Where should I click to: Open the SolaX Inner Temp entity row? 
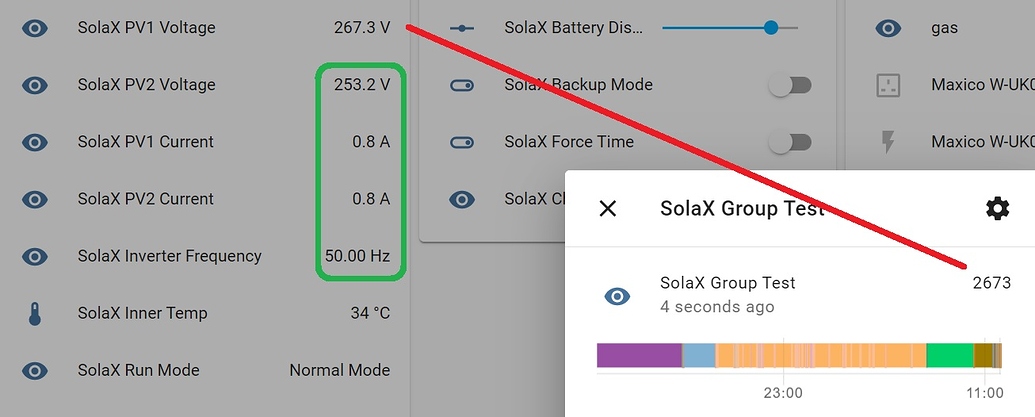[142, 314]
